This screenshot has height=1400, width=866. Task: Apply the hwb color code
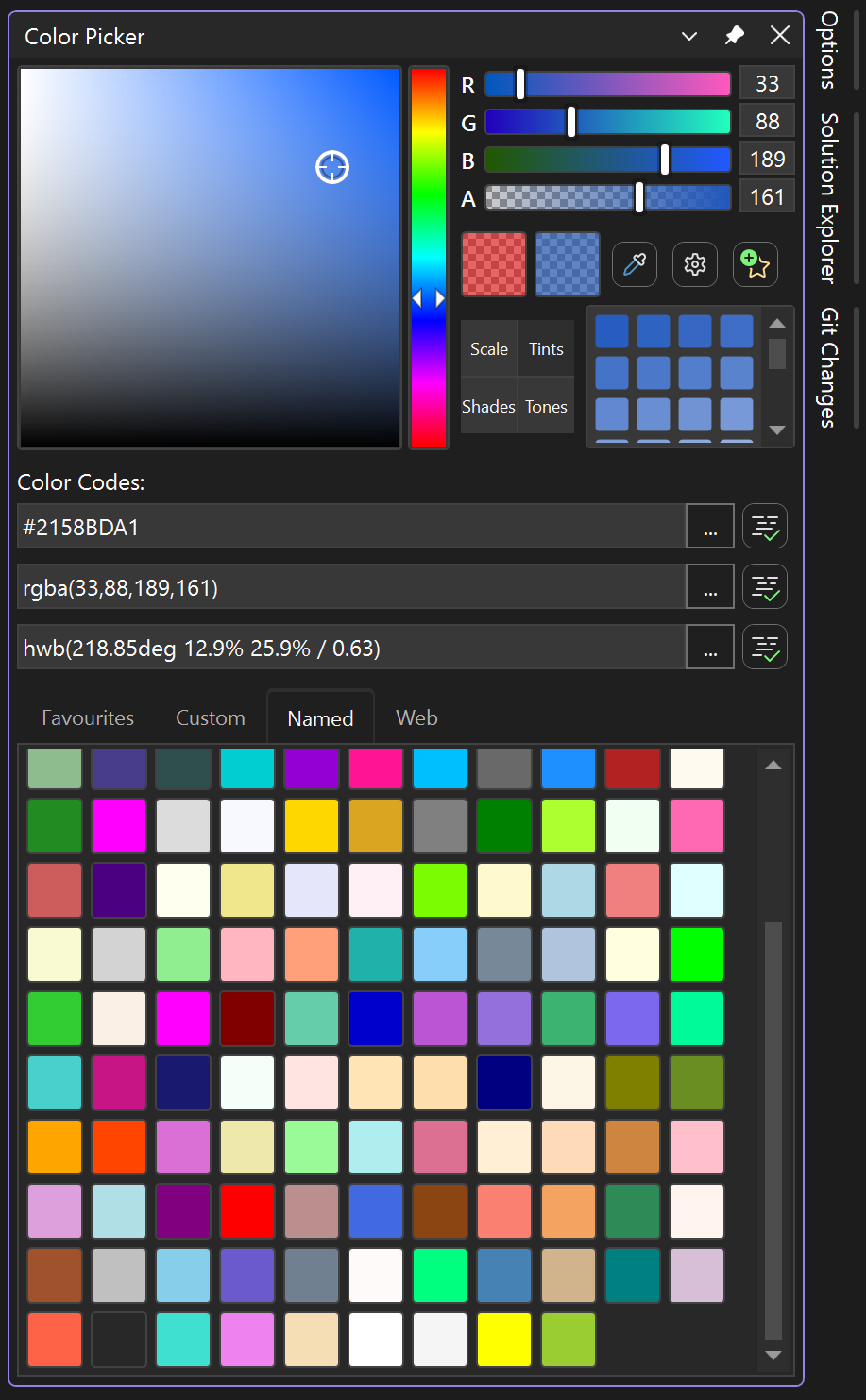764,647
